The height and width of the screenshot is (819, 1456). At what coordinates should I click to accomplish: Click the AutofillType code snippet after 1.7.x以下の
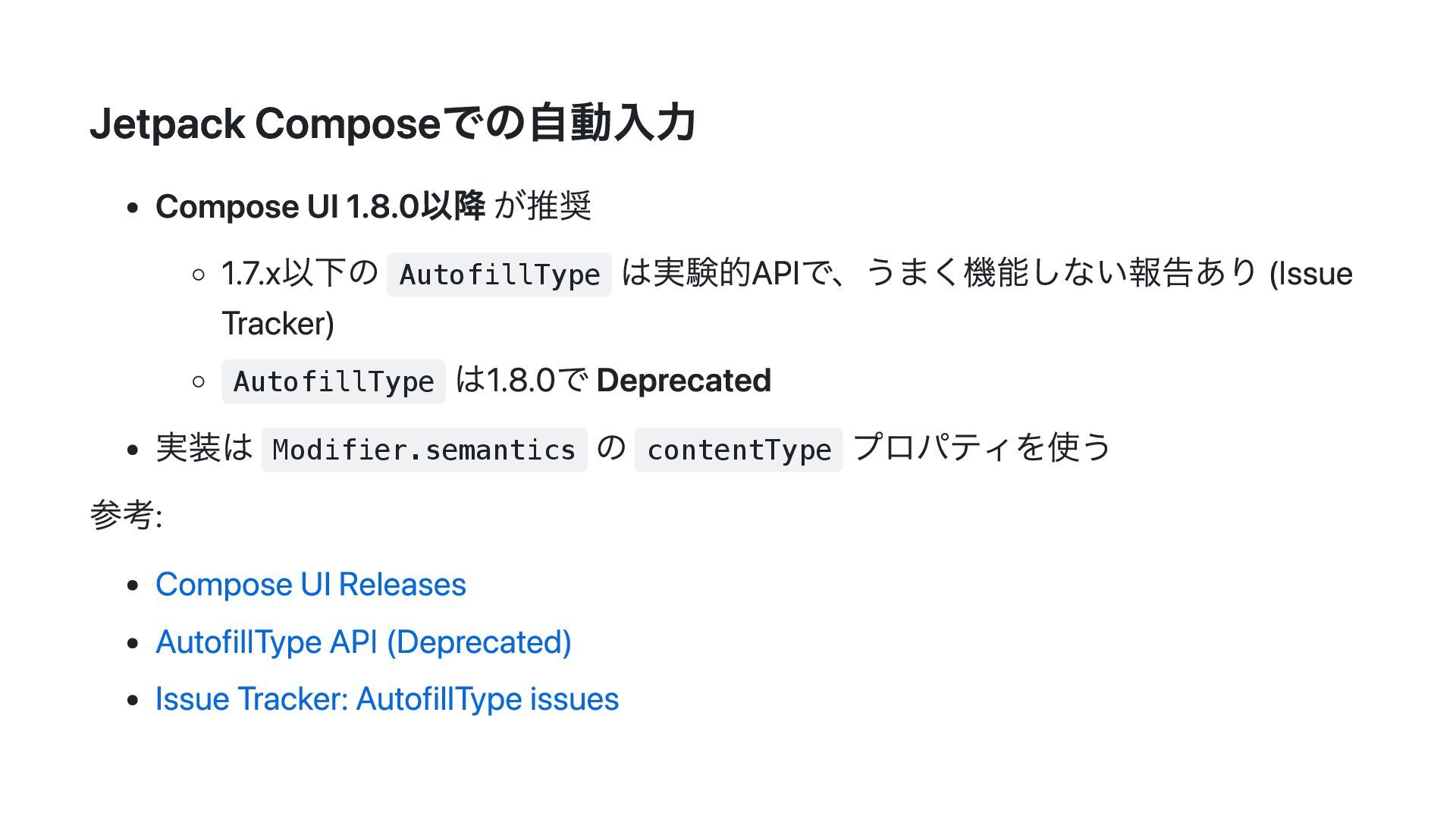499,275
